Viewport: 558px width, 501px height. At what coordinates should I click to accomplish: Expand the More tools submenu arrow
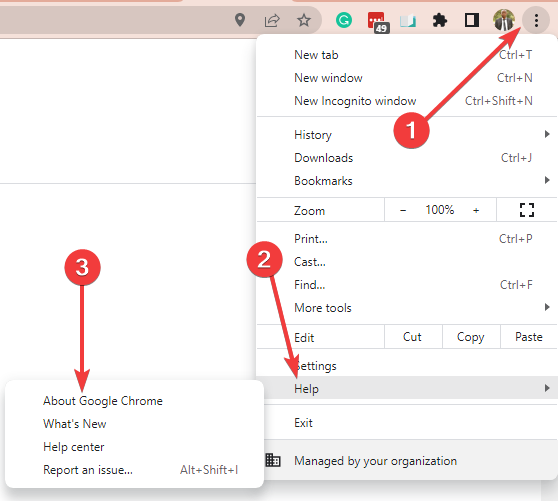[547, 307]
